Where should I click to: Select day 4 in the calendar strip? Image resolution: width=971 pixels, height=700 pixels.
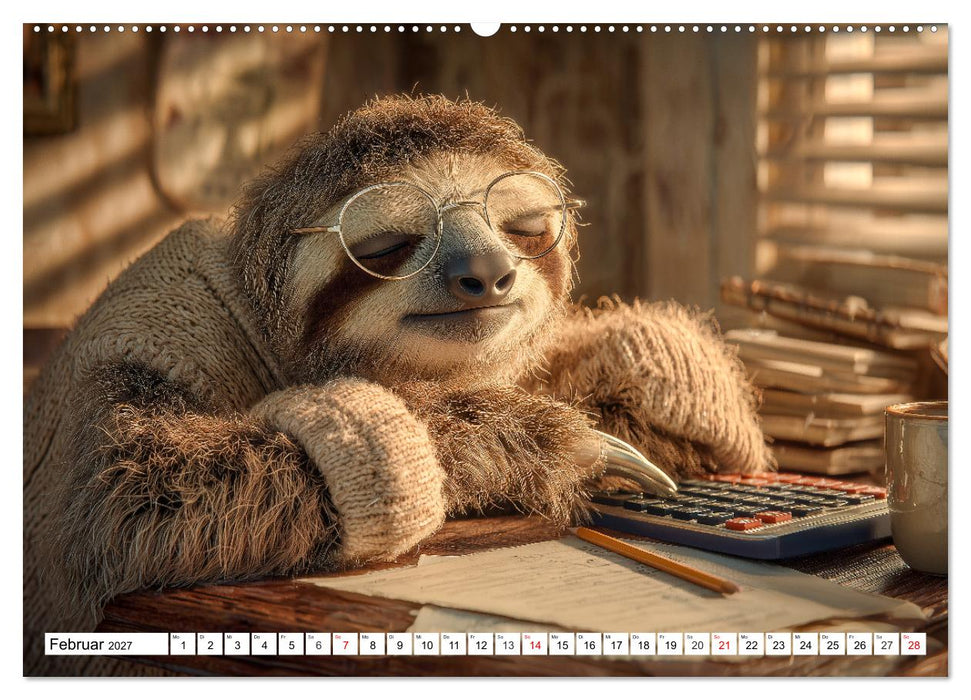pyautogui.click(x=264, y=644)
